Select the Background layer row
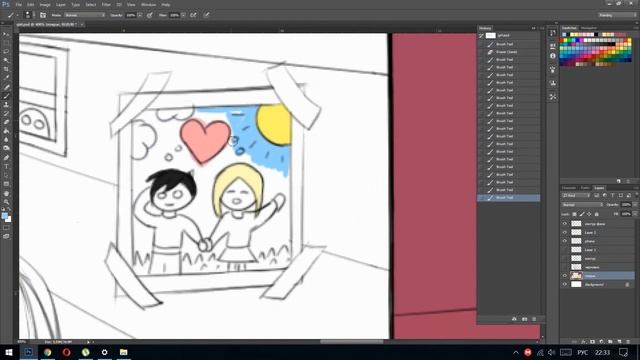 pyautogui.click(x=598, y=284)
